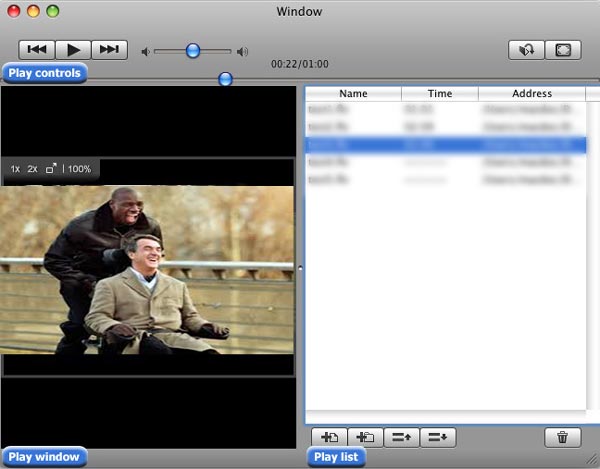Select the second playlist row
Screen dimensions: 600x469
pos(446,127)
